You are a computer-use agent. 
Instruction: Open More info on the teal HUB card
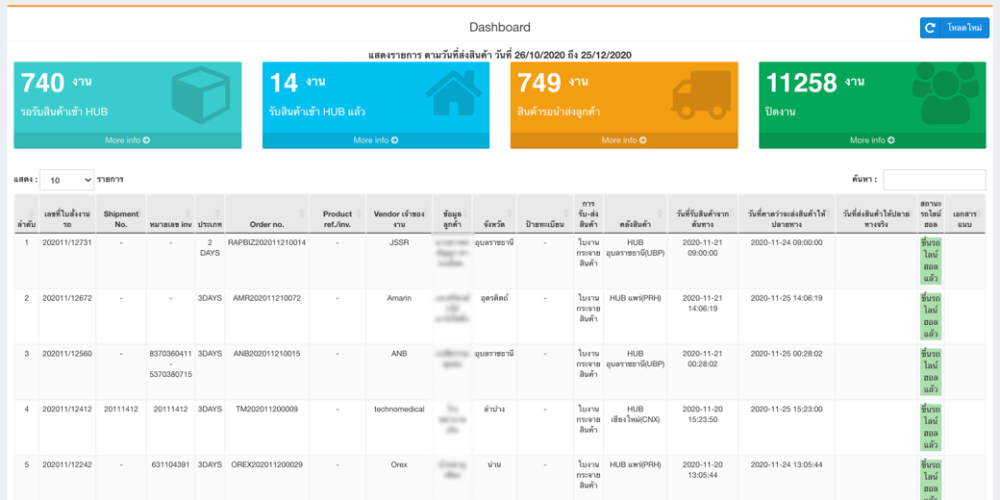tap(127, 141)
